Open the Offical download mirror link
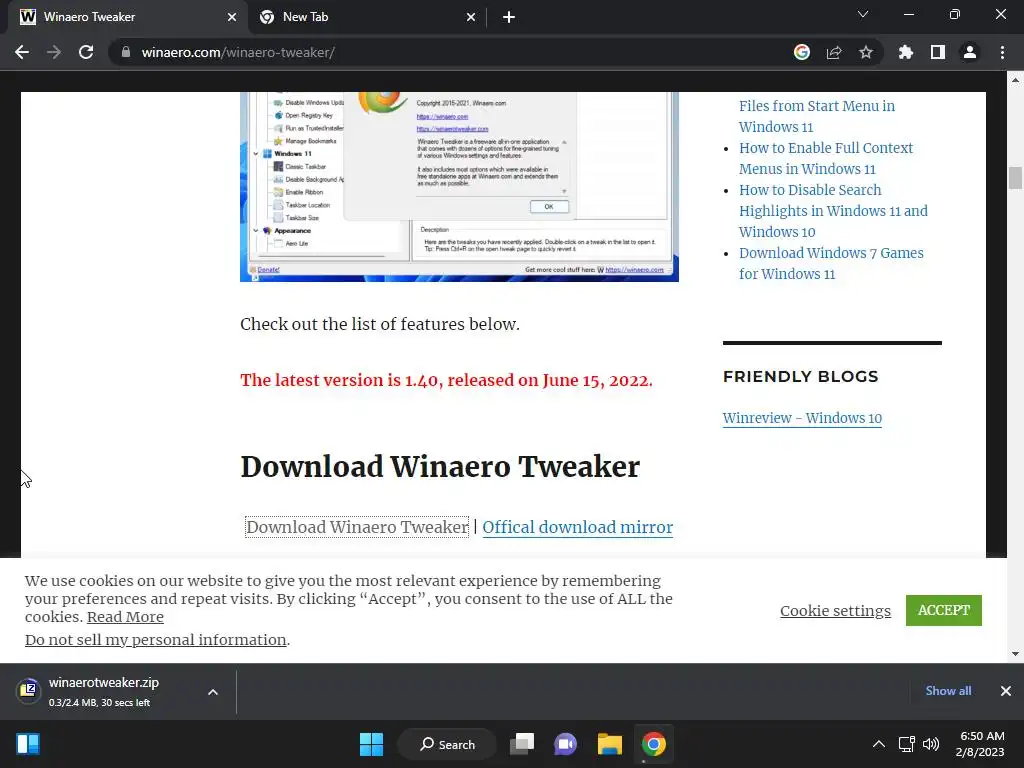Screen dimensions: 1024x768 [577, 527]
